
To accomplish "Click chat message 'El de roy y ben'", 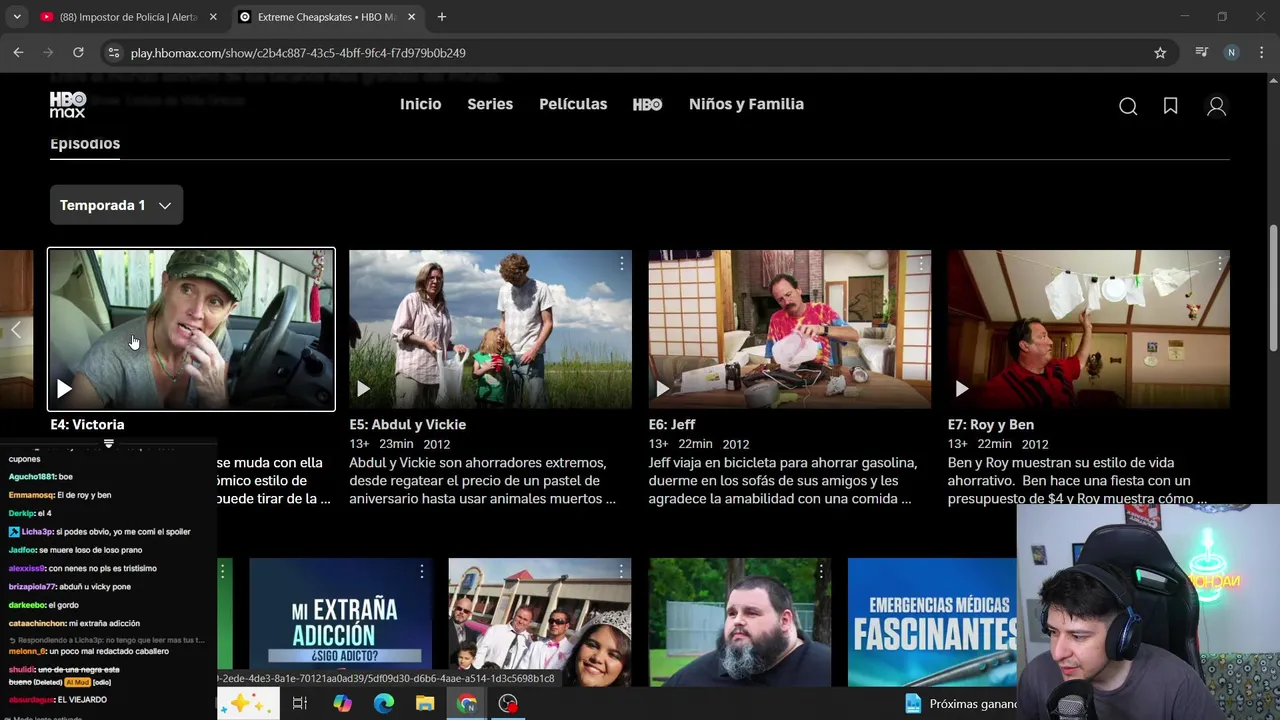I will point(84,495).
